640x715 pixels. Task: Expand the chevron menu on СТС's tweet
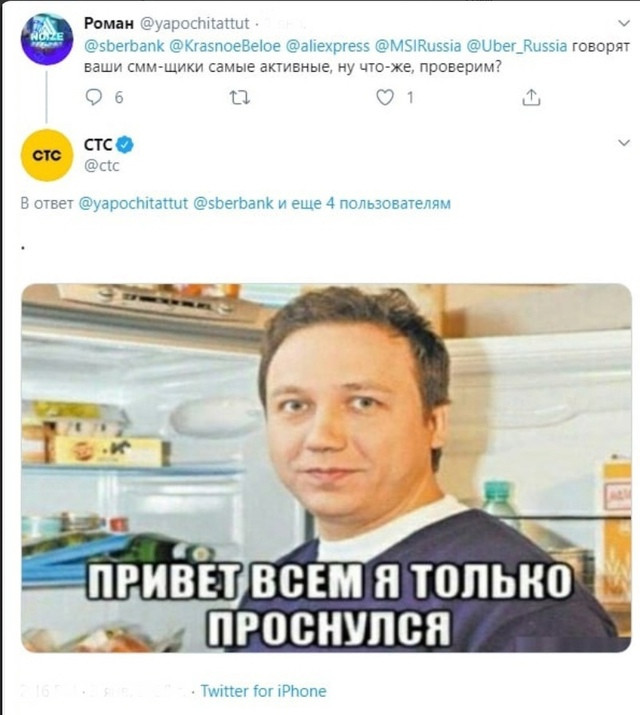(x=624, y=143)
